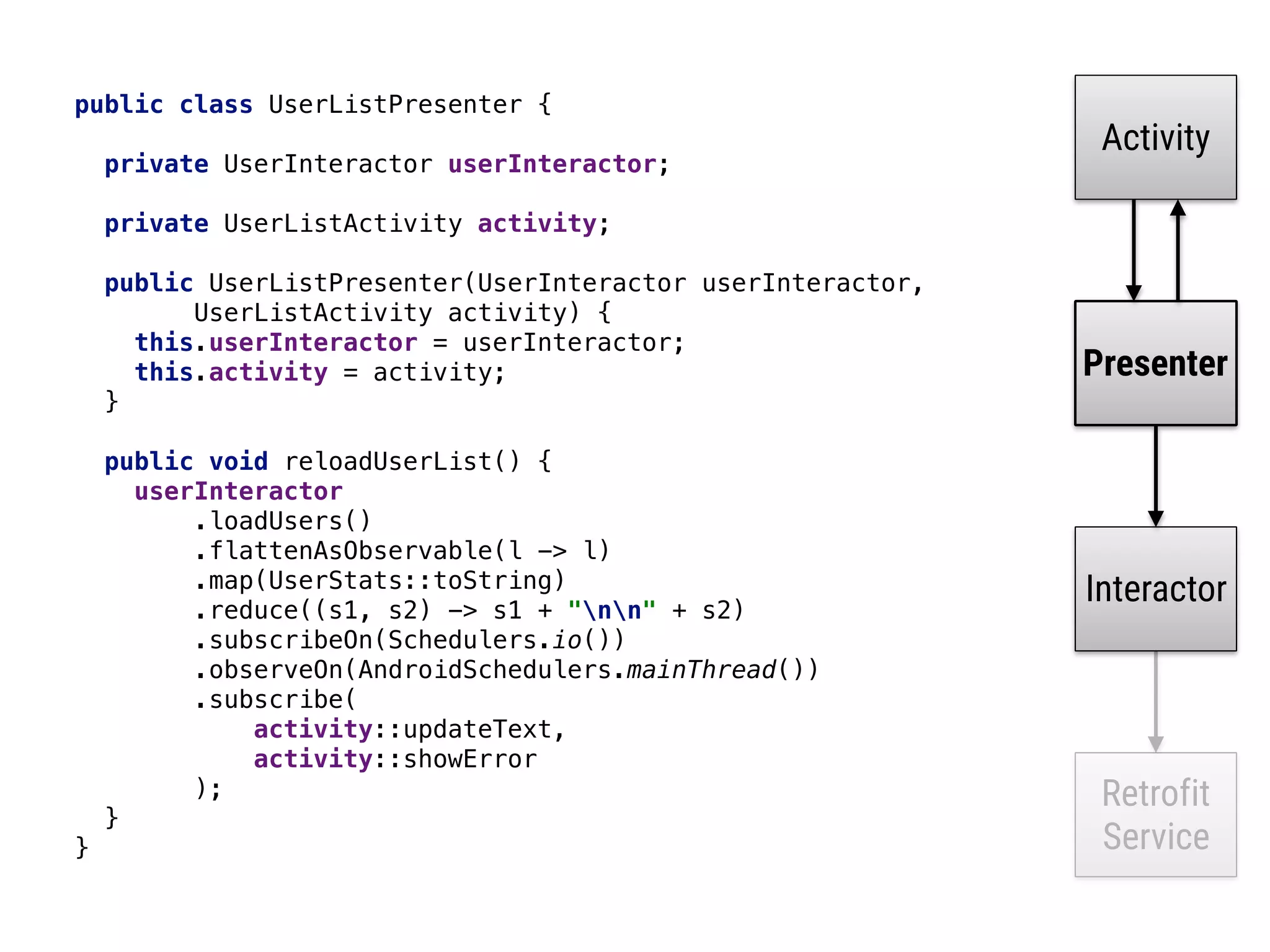Click the UserStats::toString method reference
Image resolution: width=1270 pixels, height=952 pixels.
[409, 581]
